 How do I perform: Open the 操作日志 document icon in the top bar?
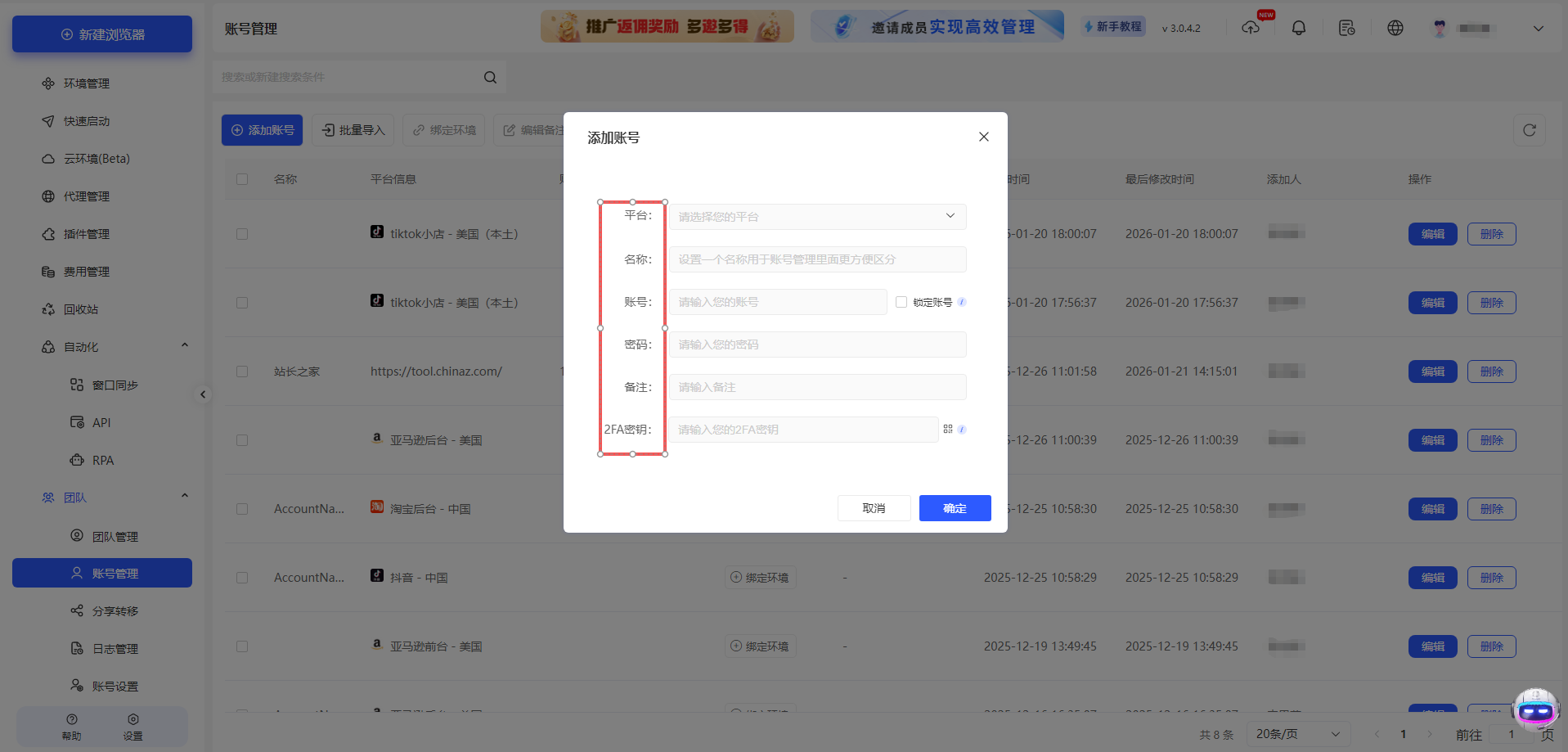(1346, 27)
